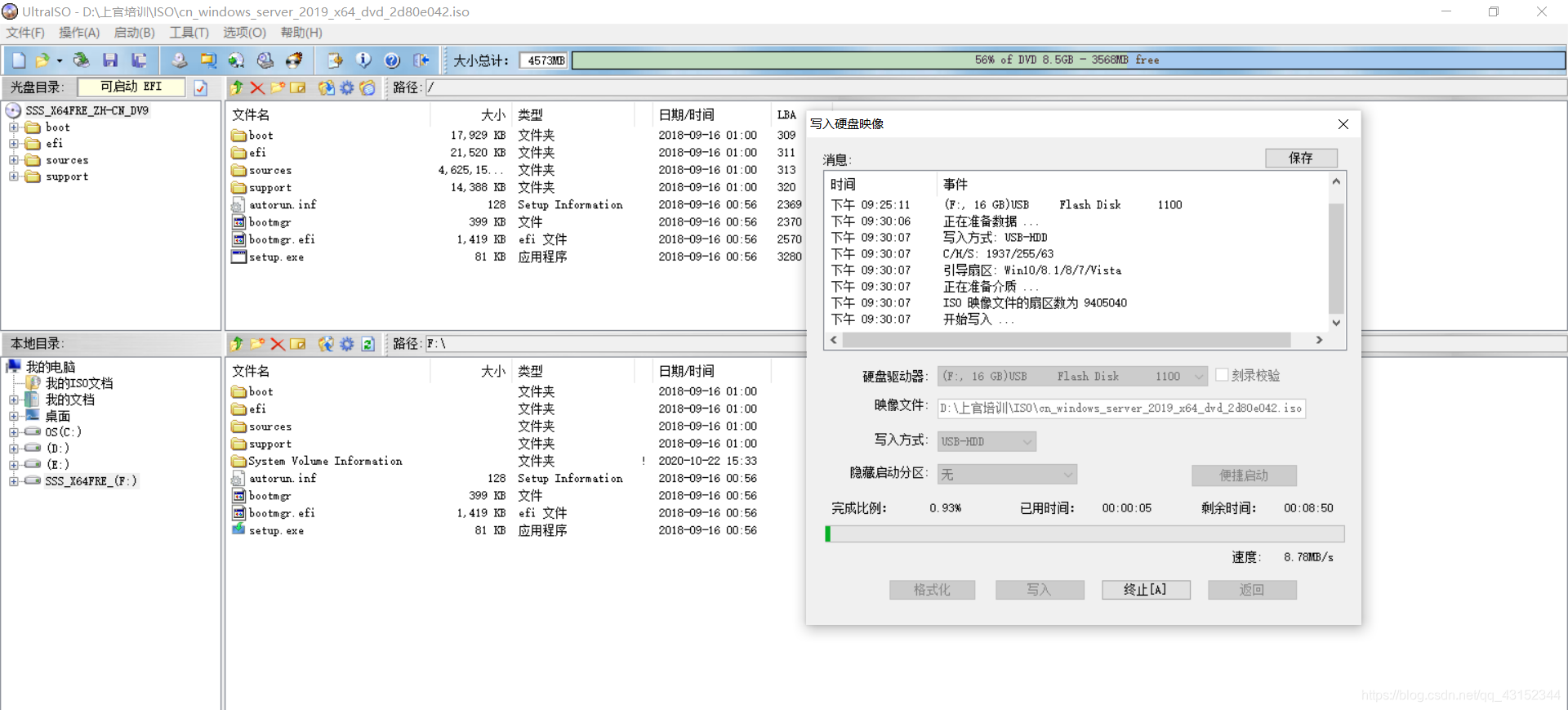Click the Burn CD image flame icon
1568x710 pixels.
click(x=294, y=60)
